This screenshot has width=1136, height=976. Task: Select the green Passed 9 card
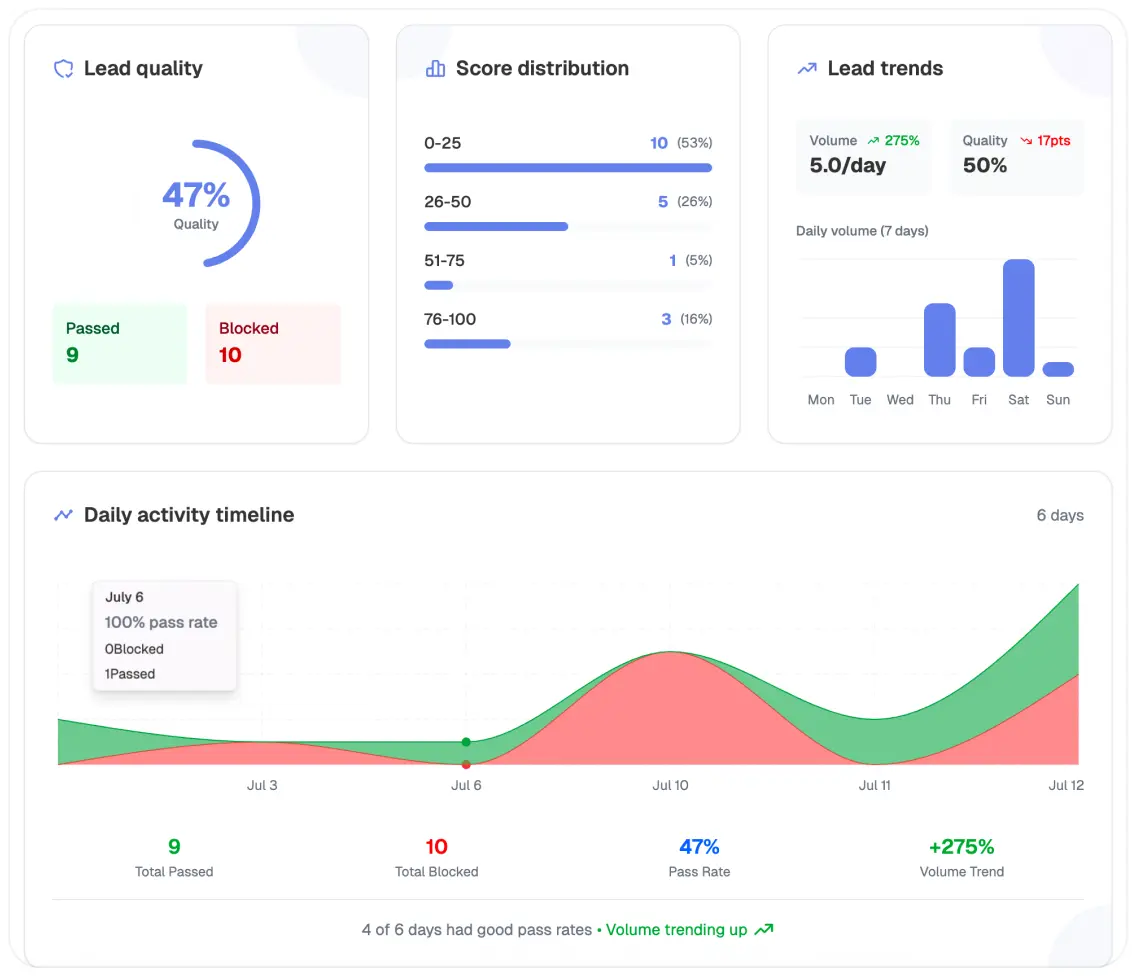point(120,343)
